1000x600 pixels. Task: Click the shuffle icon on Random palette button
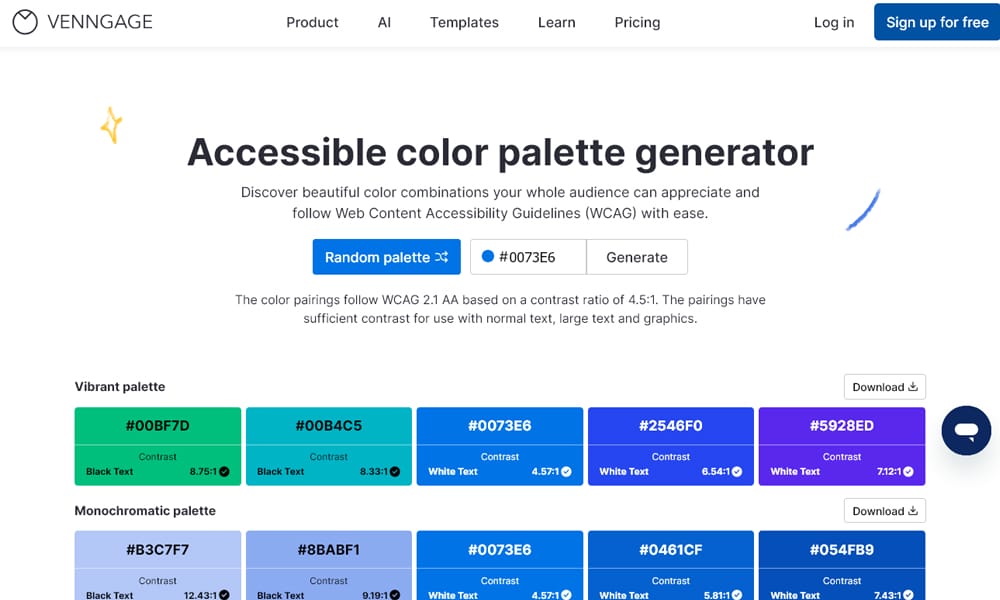click(x=441, y=257)
